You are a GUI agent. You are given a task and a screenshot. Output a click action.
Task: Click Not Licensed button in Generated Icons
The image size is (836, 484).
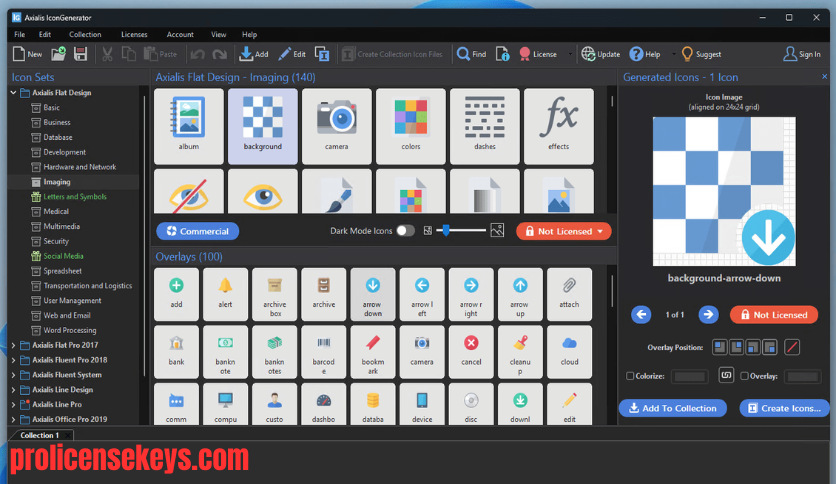pyautogui.click(x=774, y=315)
